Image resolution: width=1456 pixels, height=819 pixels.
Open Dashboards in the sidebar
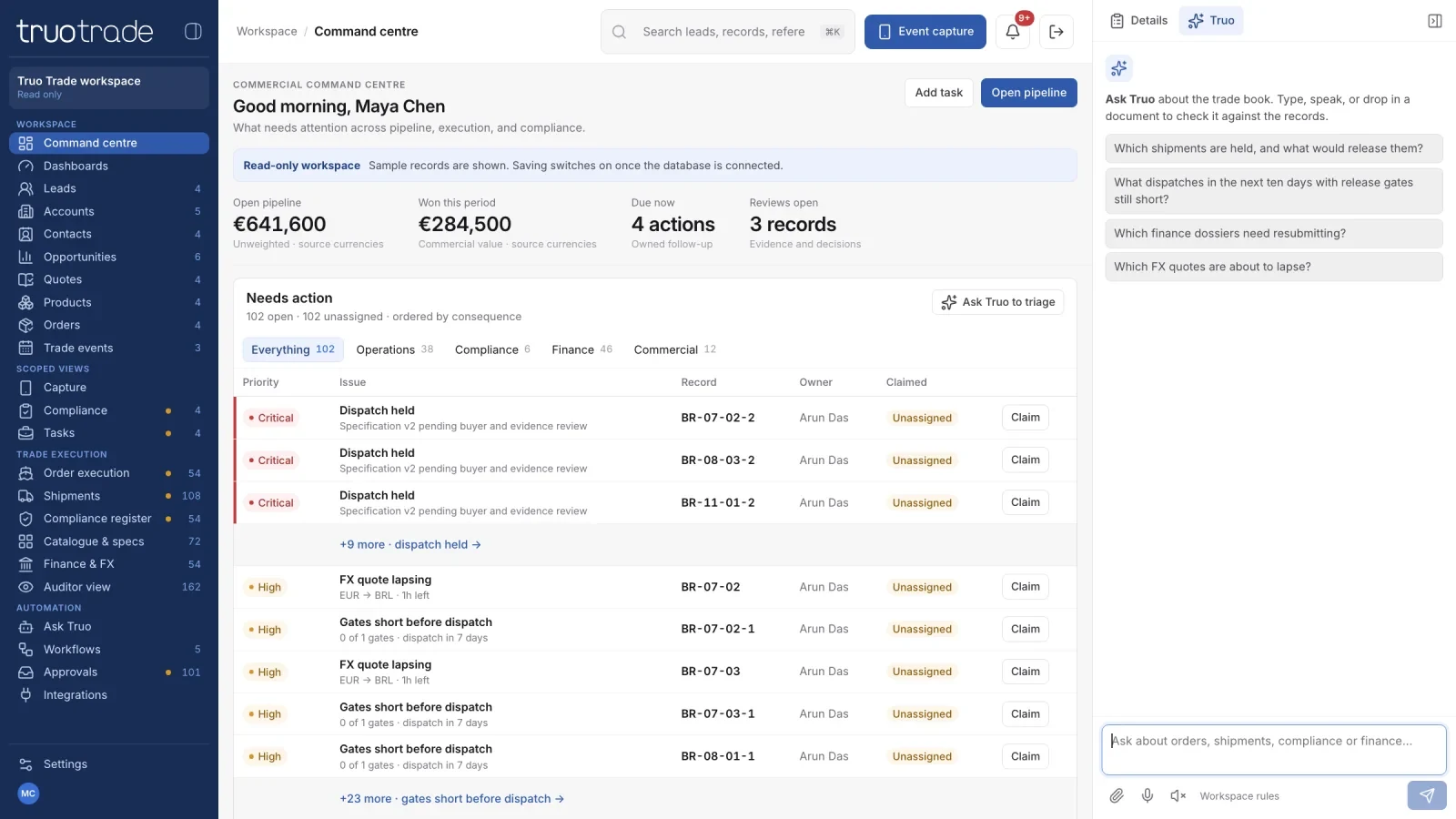click(x=109, y=166)
